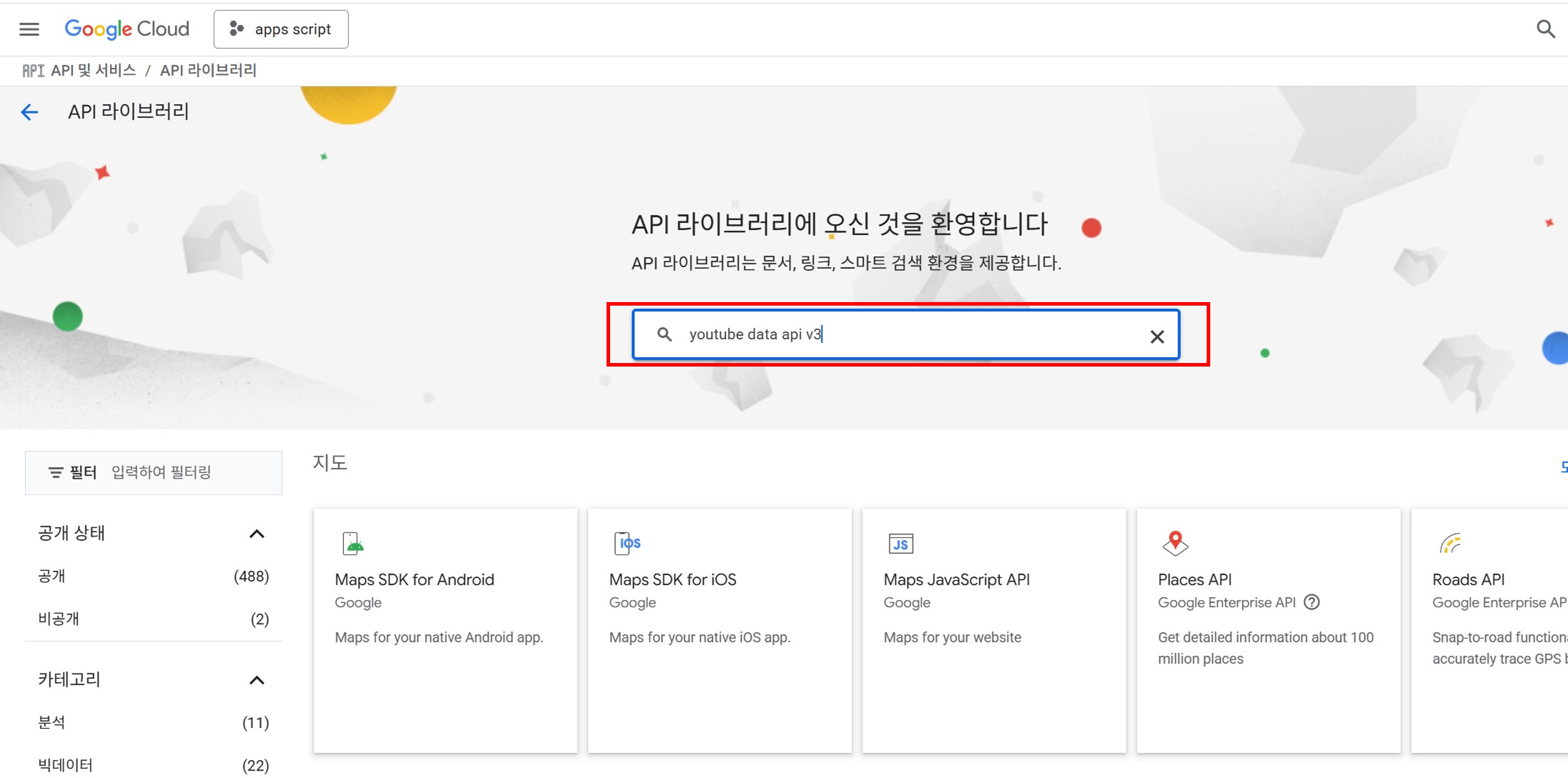1568x778 pixels.
Task: Collapse the 카테고리 section
Action: click(257, 680)
